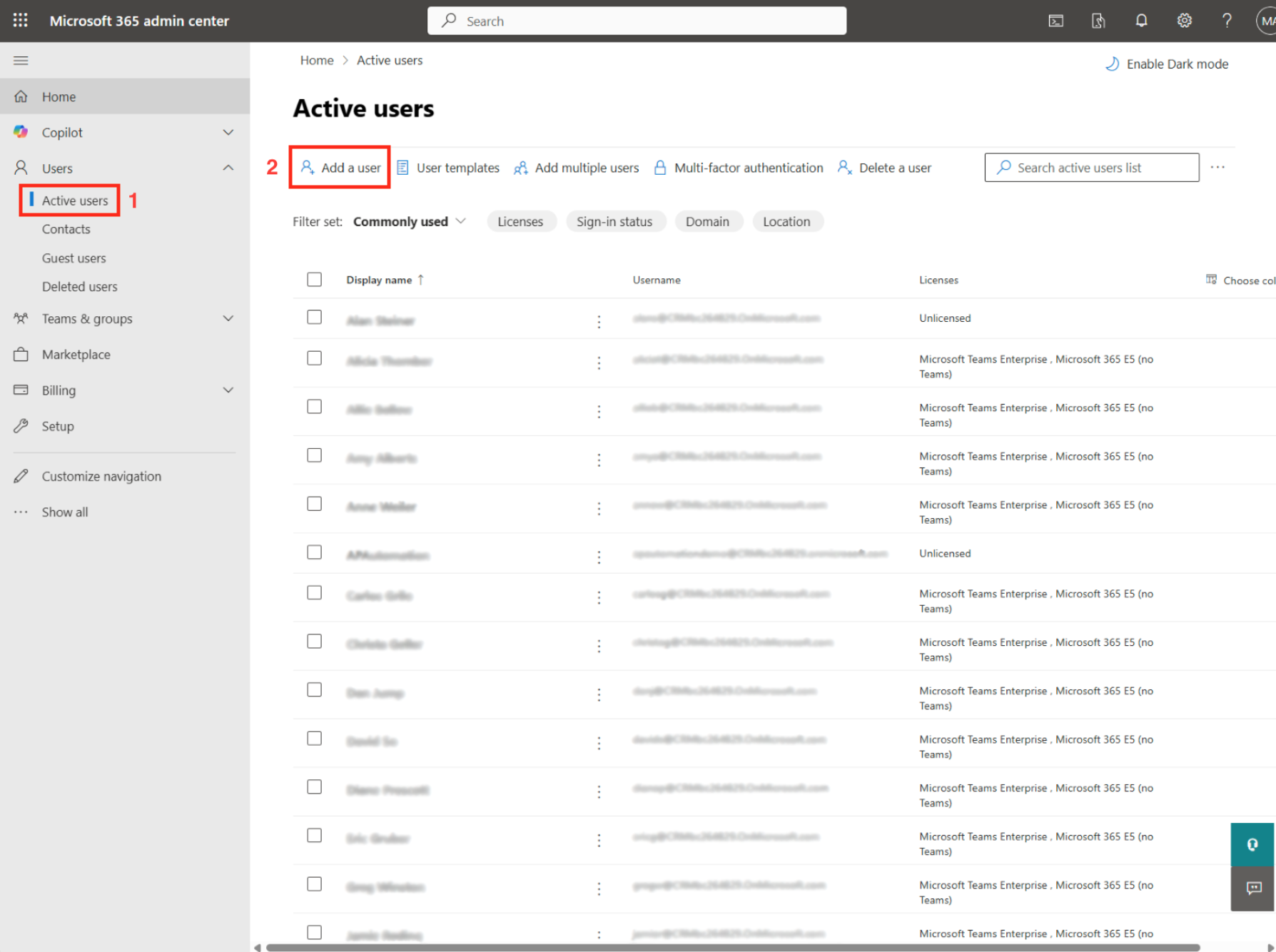This screenshot has width=1276, height=952.
Task: Open the settings gear icon
Action: coord(1184,21)
